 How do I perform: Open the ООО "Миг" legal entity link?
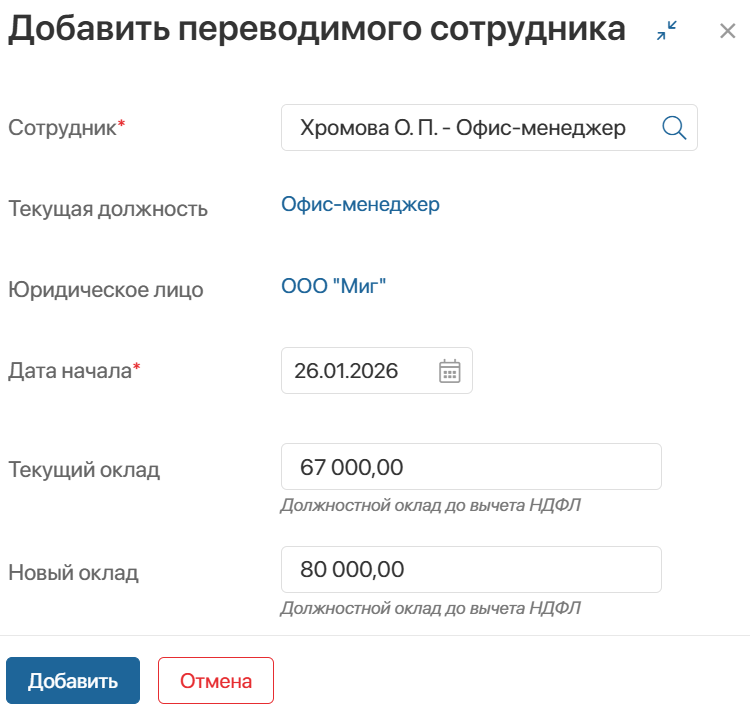(333, 286)
